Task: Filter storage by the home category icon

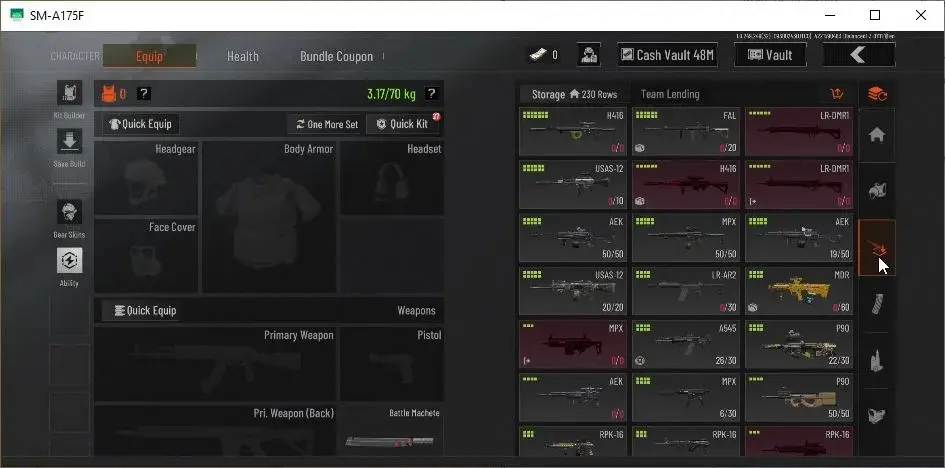Action: point(877,135)
